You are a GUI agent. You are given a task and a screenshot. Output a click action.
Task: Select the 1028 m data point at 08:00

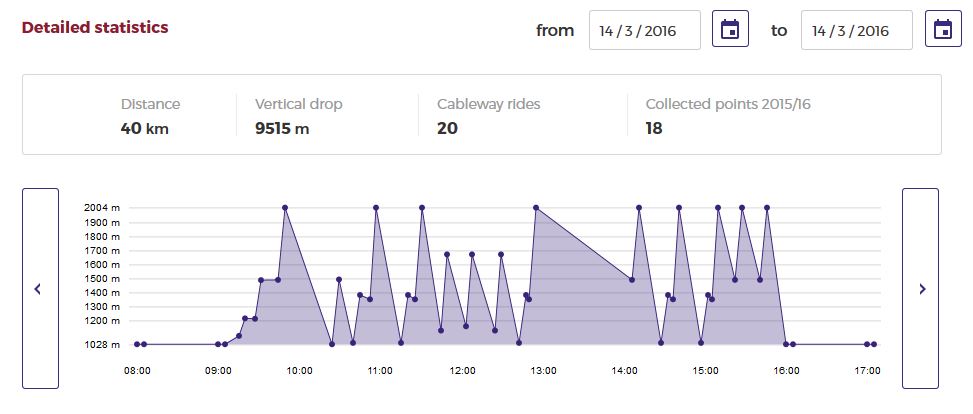tap(137, 344)
